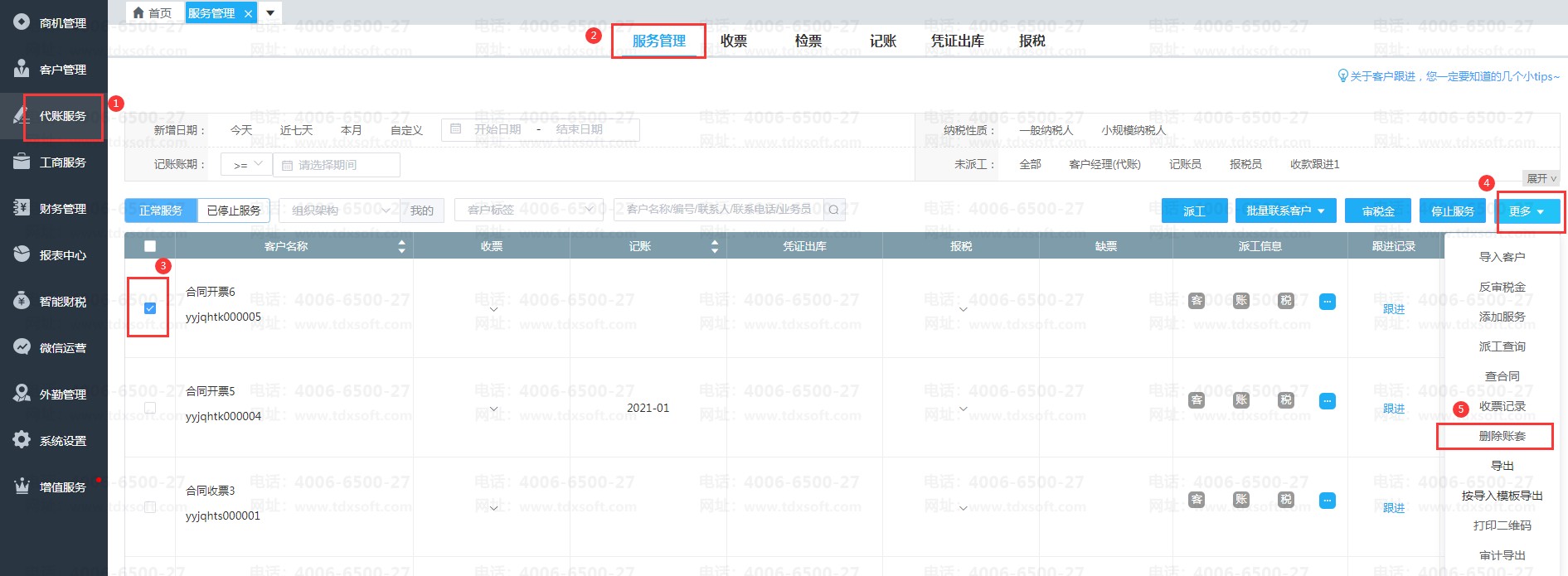Click 展开 to expand filters
The image size is (1568, 576).
click(x=1541, y=178)
